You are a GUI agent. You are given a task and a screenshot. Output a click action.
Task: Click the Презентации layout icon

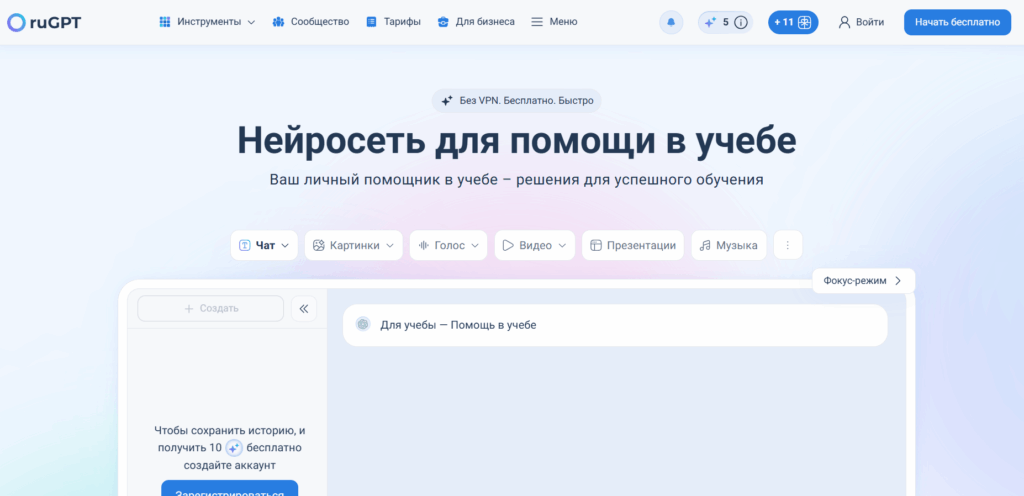595,245
